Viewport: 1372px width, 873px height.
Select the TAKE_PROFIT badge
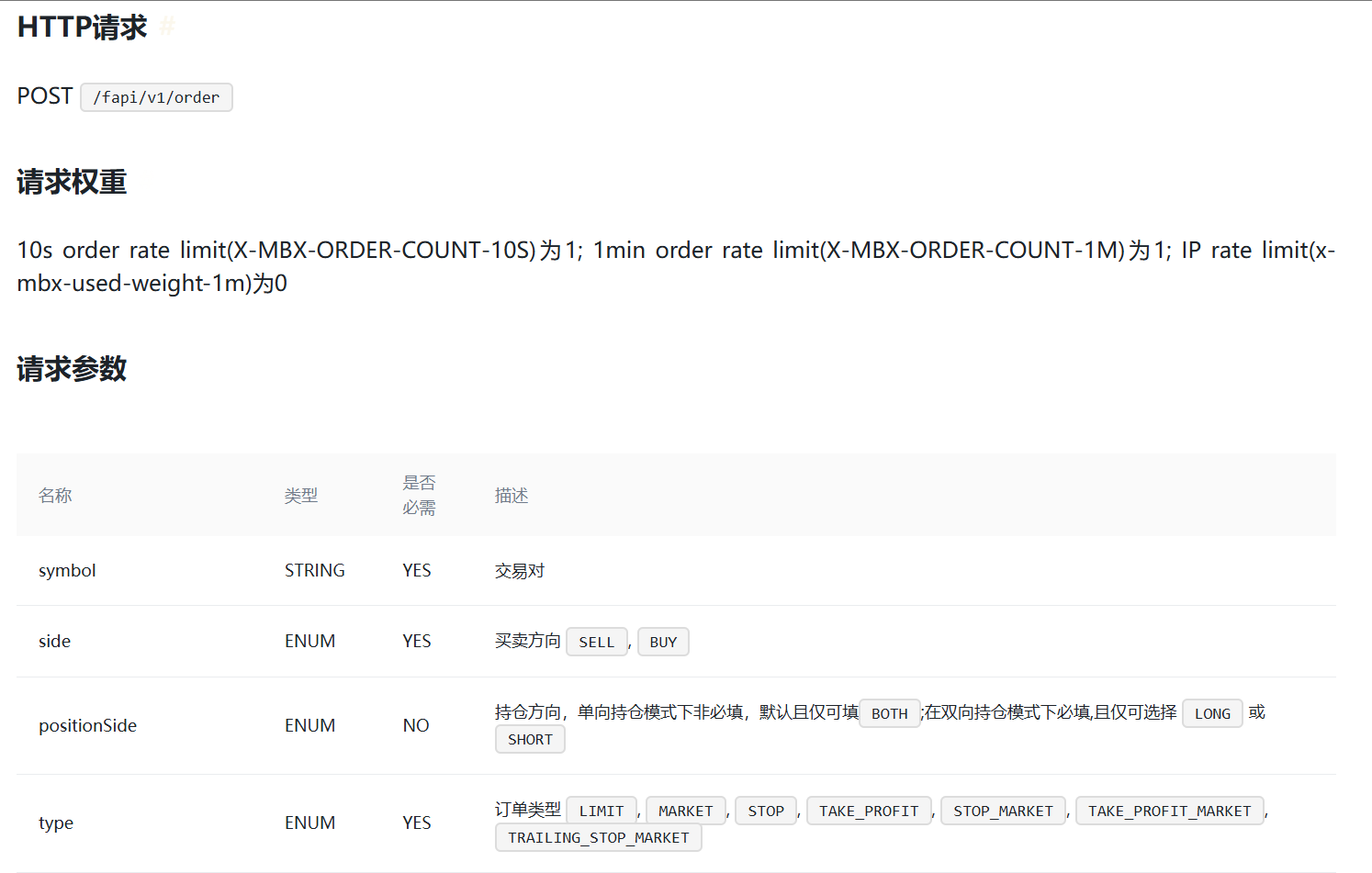click(x=869, y=811)
